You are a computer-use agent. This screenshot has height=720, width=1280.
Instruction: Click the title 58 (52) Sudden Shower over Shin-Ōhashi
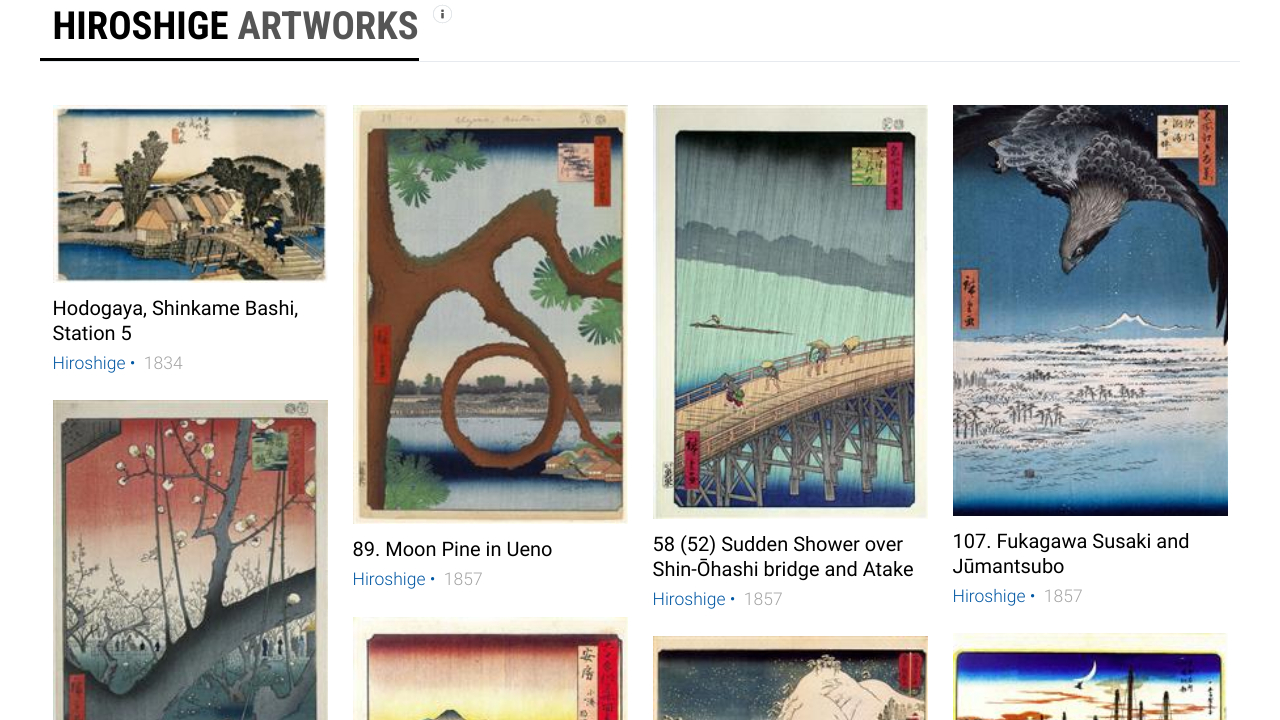point(783,557)
